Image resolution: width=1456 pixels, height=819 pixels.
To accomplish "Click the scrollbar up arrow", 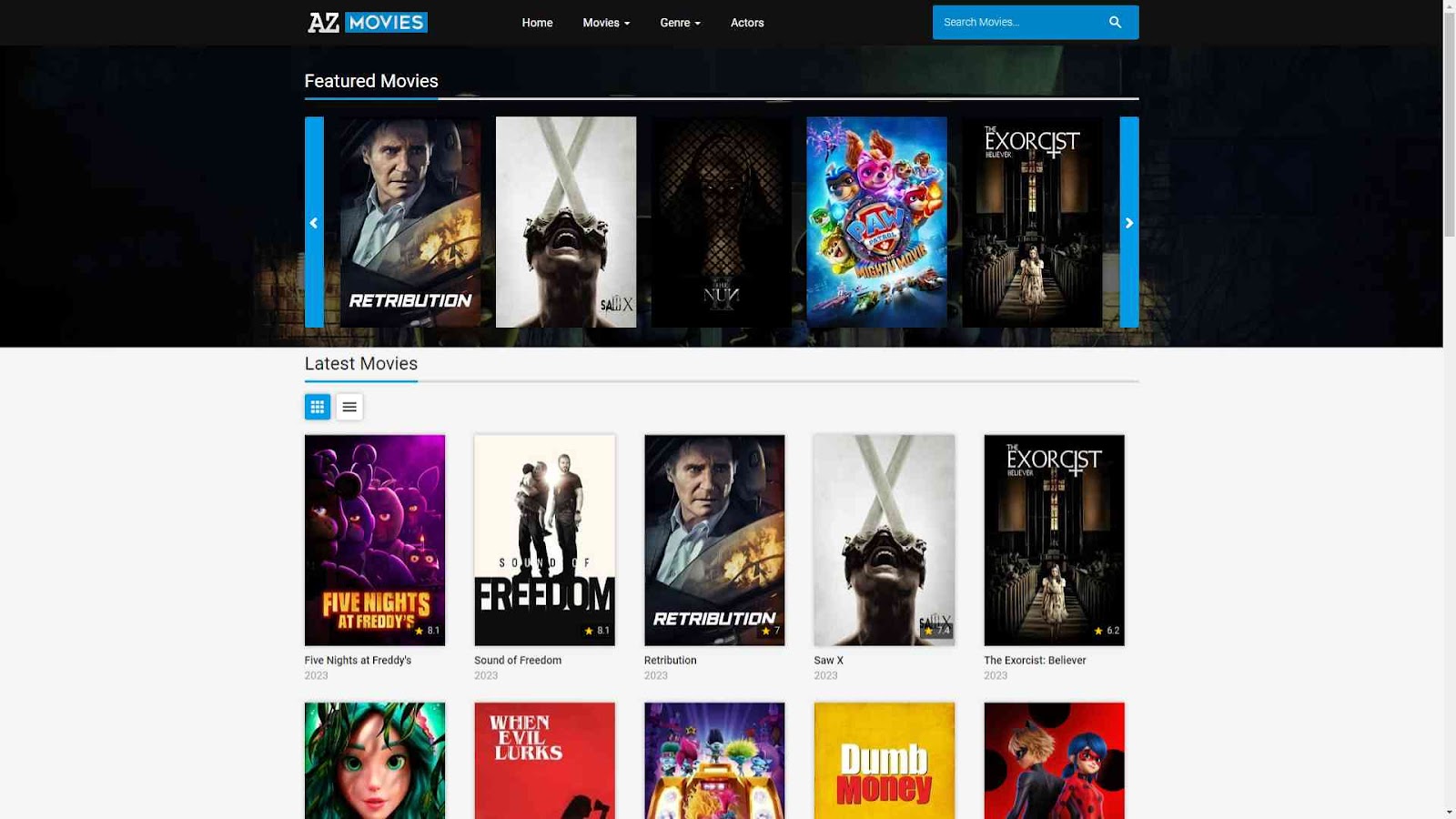I will (x=1449, y=6).
